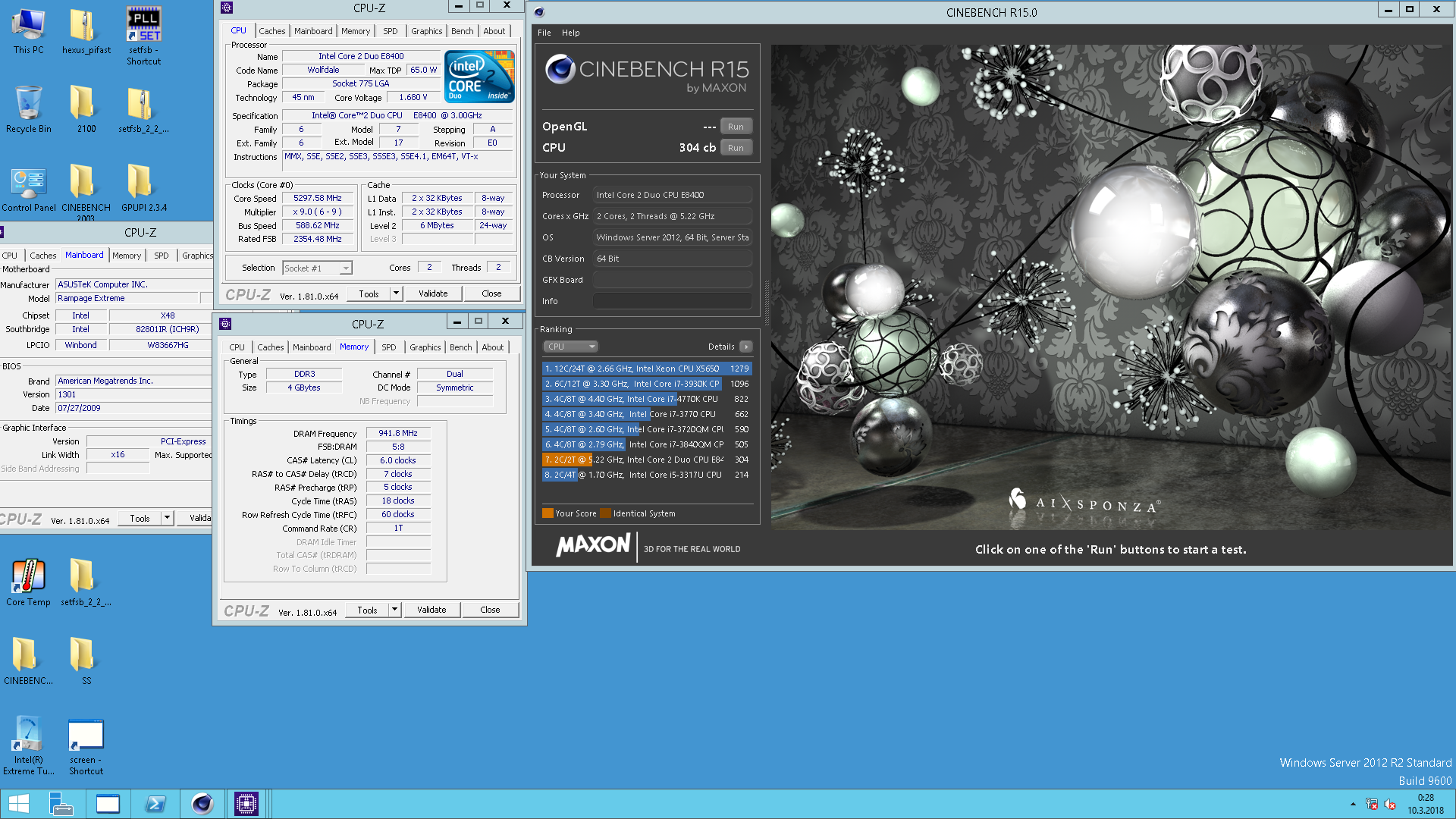
Task: Expand Tools dropdown arrow in CPU-Z Memory window
Action: 394,610
